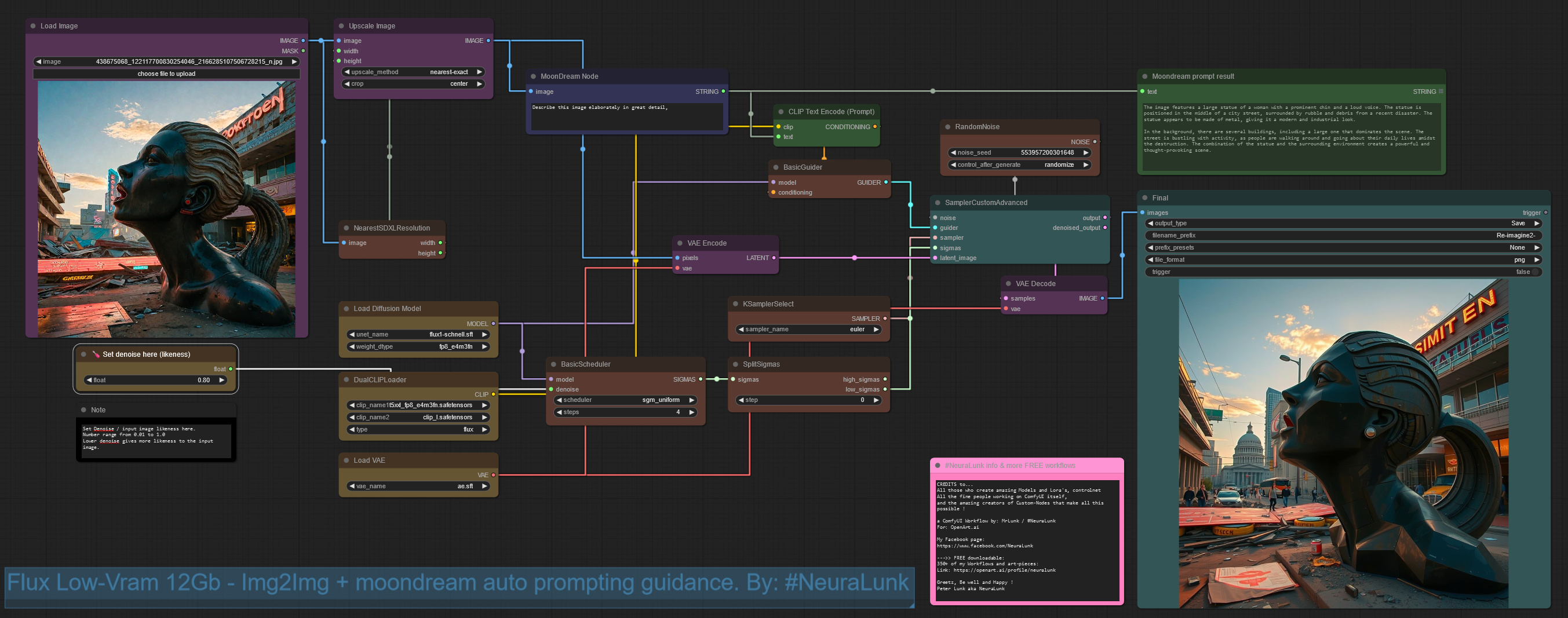
Task: Click the VAE output socket on Load VAE
Action: (x=493, y=475)
